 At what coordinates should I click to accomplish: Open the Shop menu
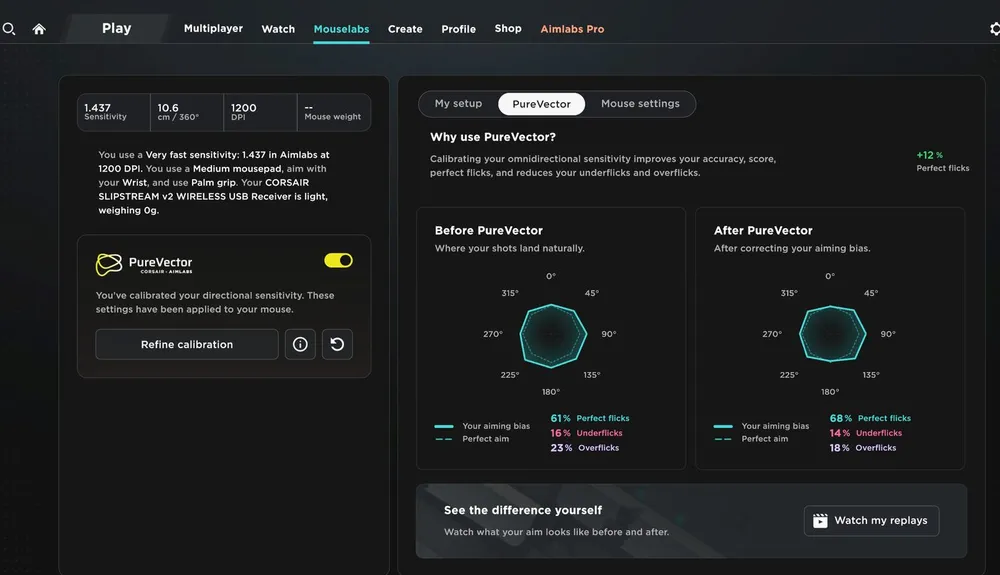coord(508,29)
